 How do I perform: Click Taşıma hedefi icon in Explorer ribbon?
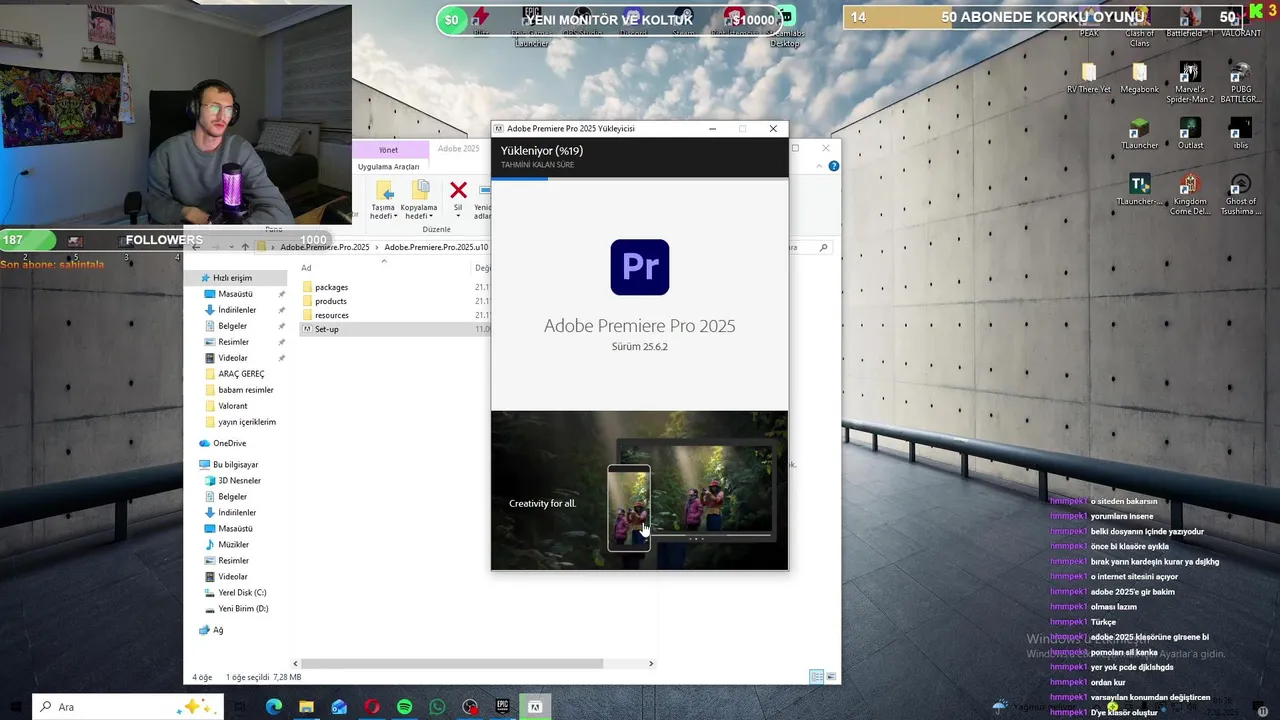click(x=385, y=191)
